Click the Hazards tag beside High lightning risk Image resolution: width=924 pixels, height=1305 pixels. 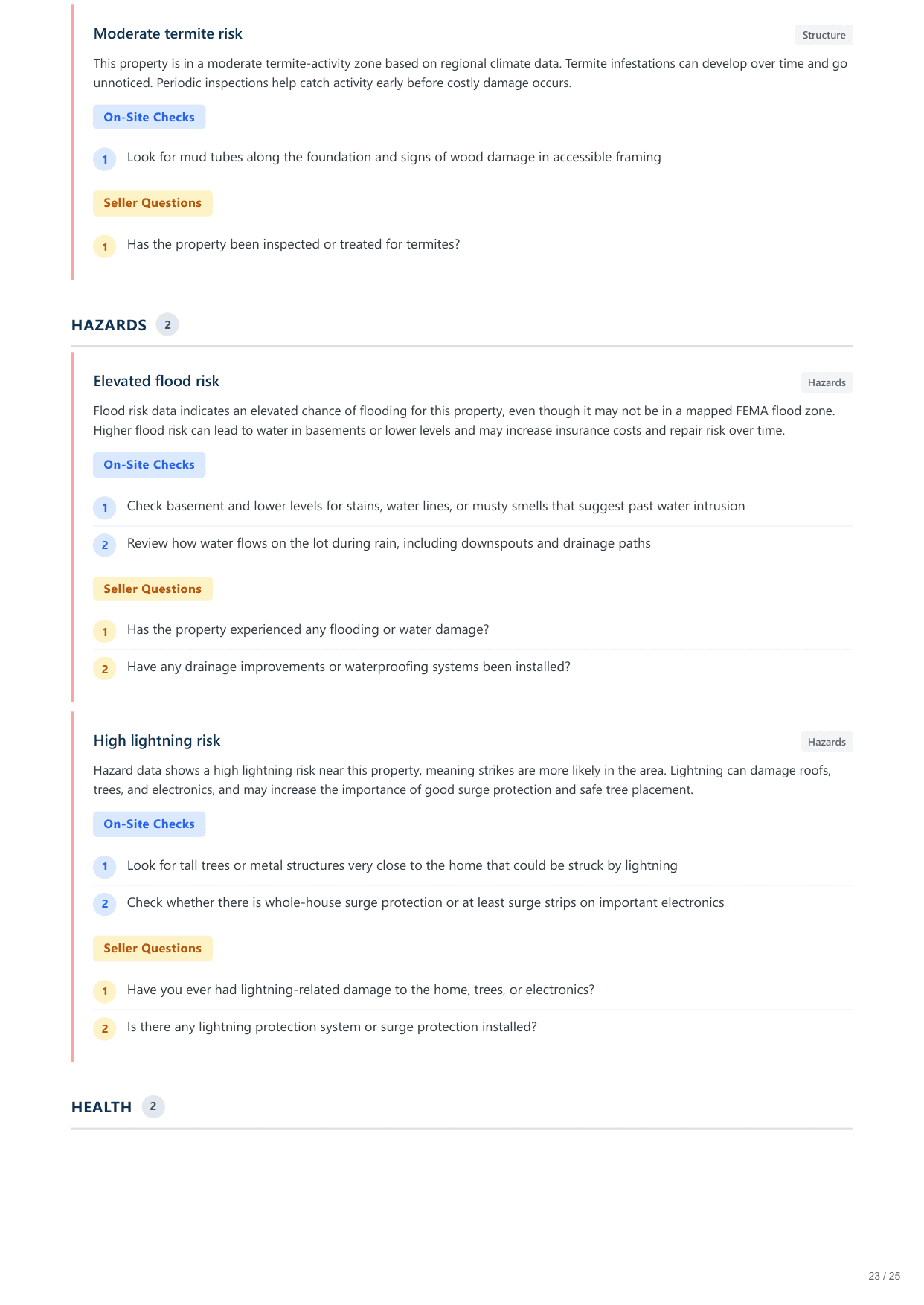pyautogui.click(x=827, y=742)
